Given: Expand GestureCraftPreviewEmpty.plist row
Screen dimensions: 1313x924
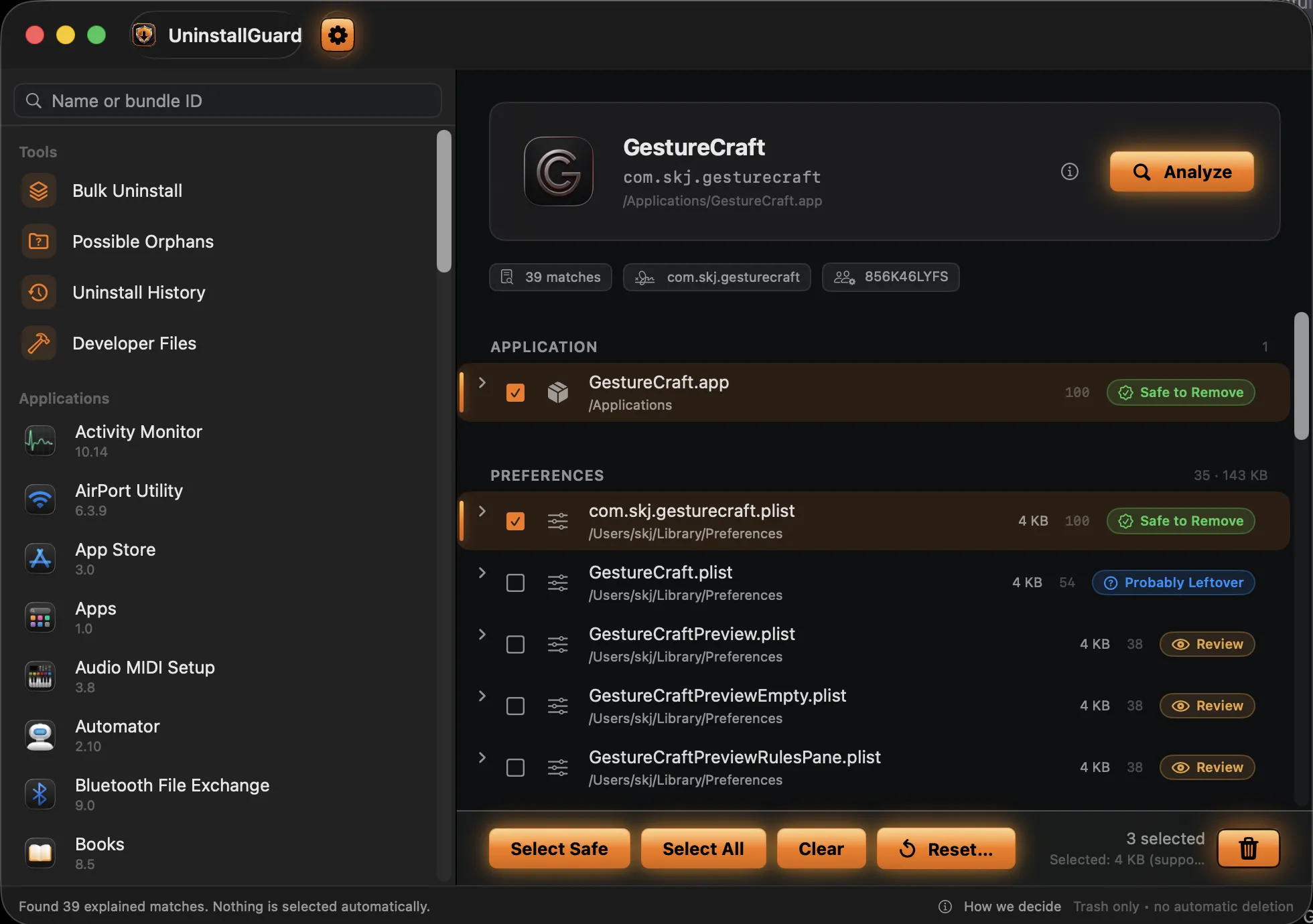Looking at the screenshot, I should point(482,696).
